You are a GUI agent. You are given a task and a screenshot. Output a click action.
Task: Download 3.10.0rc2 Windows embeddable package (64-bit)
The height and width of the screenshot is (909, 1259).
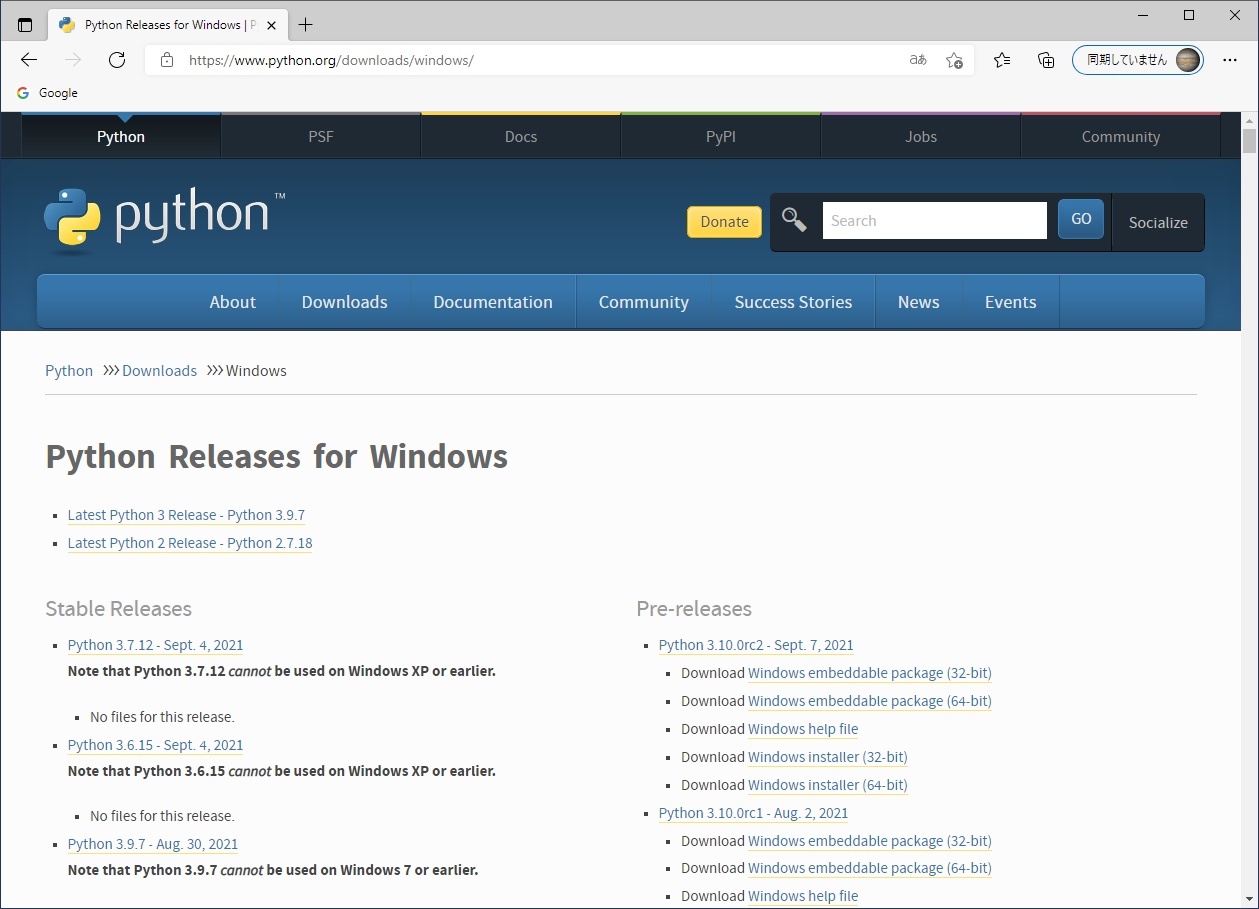[870, 701]
